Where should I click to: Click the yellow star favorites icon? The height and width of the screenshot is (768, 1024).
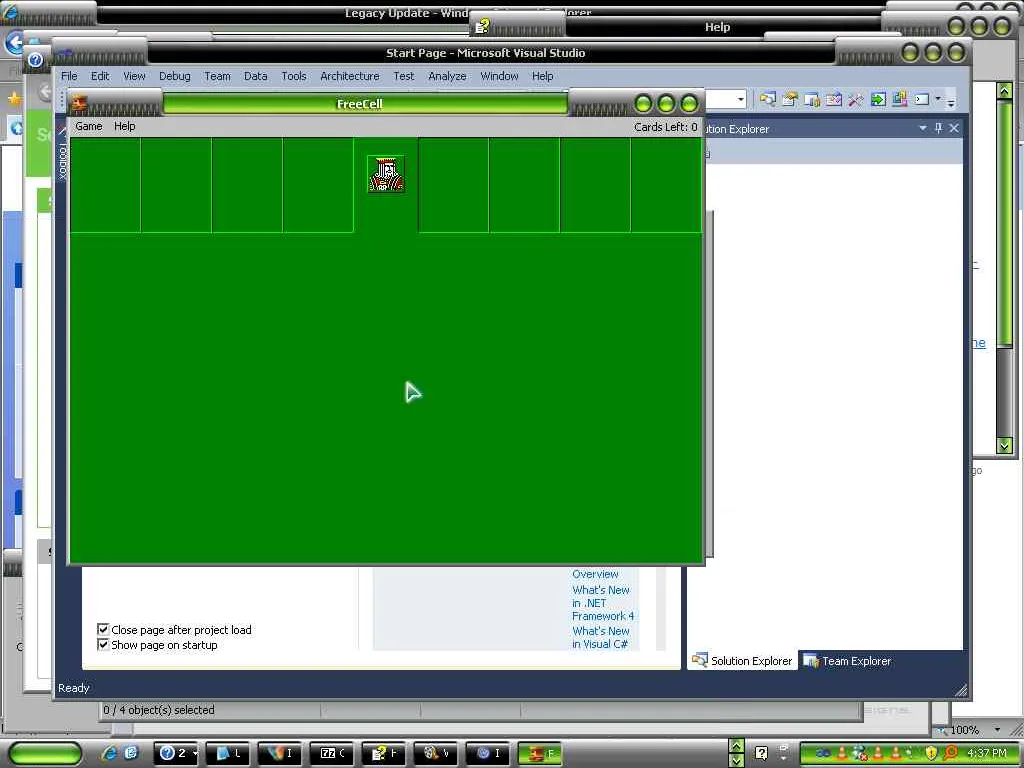pyautogui.click(x=14, y=99)
